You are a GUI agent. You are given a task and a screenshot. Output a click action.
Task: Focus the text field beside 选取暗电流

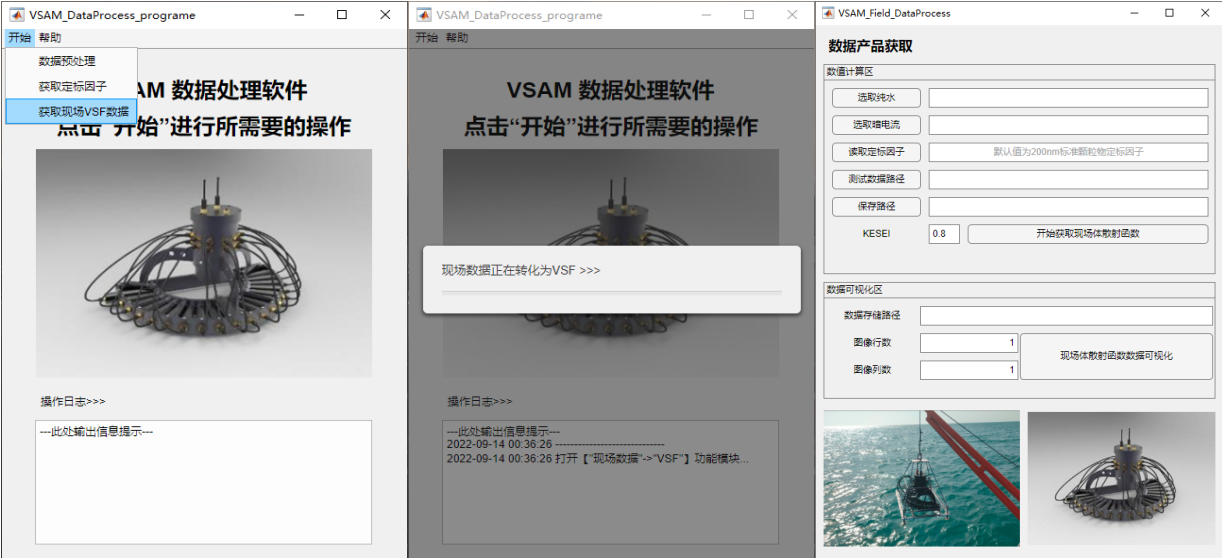(1068, 125)
